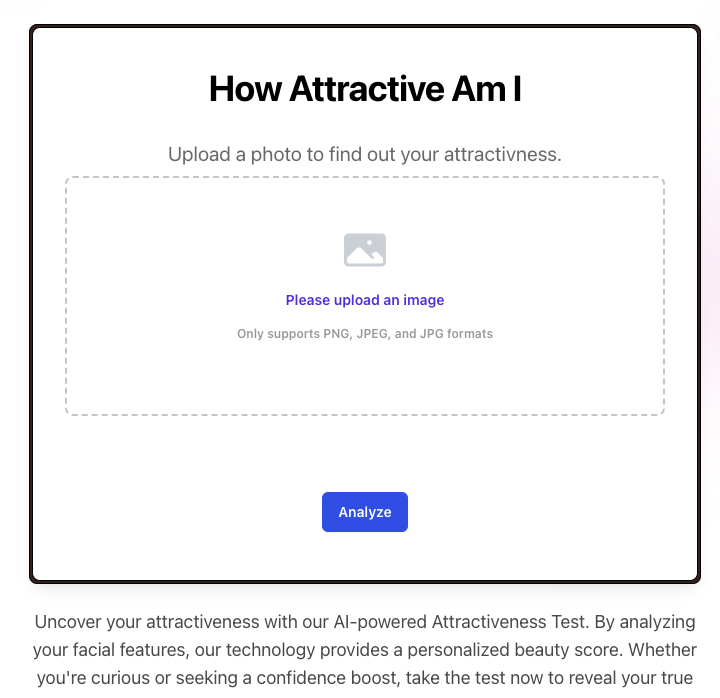720x698 pixels.
Task: Click the "Upload a photo" subtitle line
Action: (365, 155)
